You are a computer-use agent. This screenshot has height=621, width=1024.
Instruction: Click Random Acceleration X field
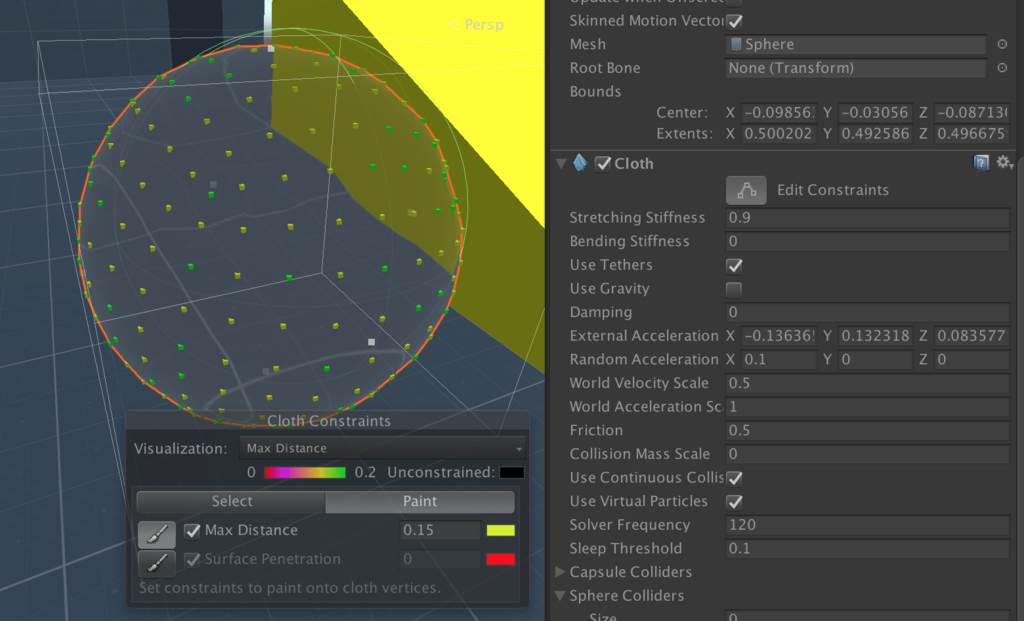[x=778, y=359]
